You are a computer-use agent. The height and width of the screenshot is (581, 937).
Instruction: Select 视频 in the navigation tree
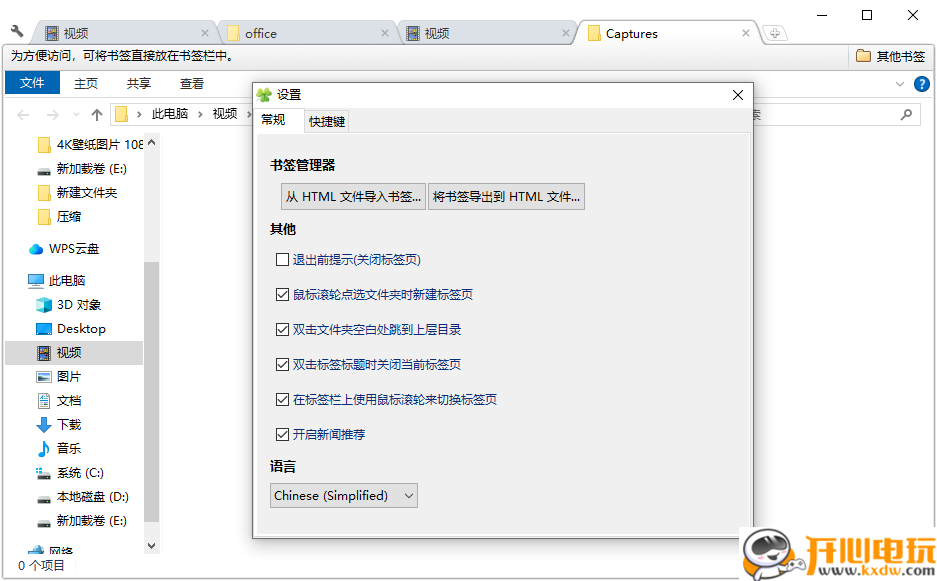coord(74,353)
